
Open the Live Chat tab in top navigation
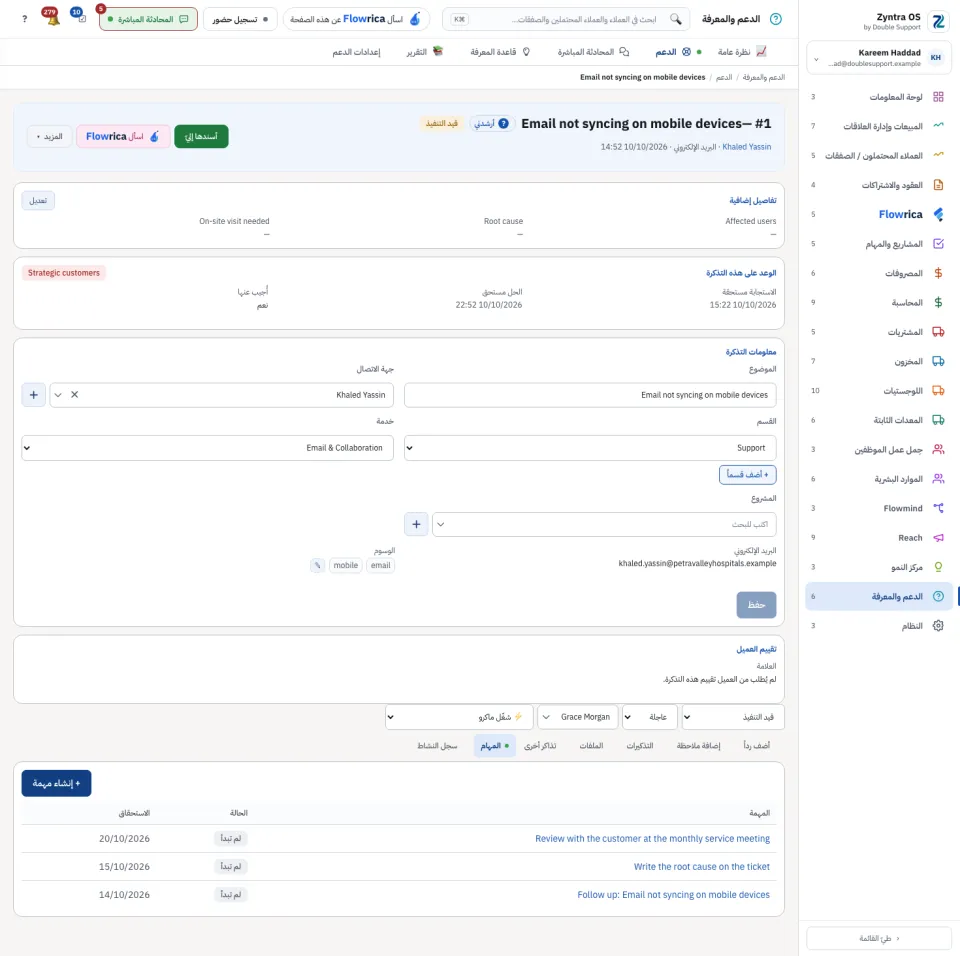click(x=593, y=52)
